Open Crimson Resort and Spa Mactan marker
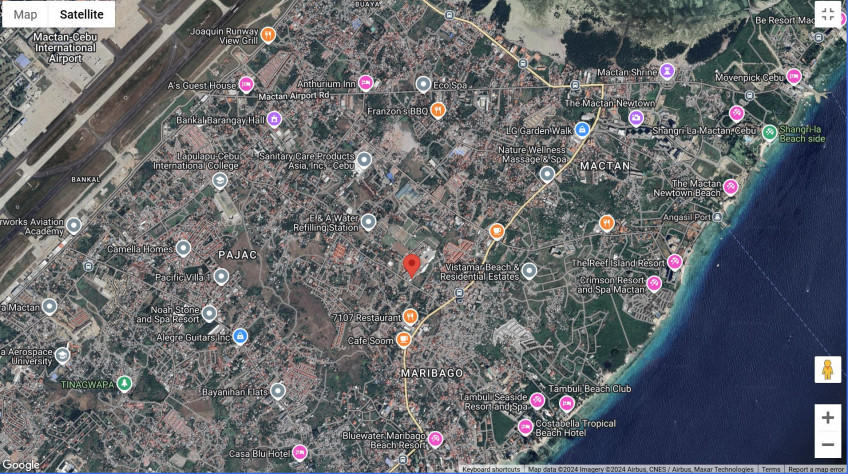This screenshot has height=474, width=848. tap(654, 284)
